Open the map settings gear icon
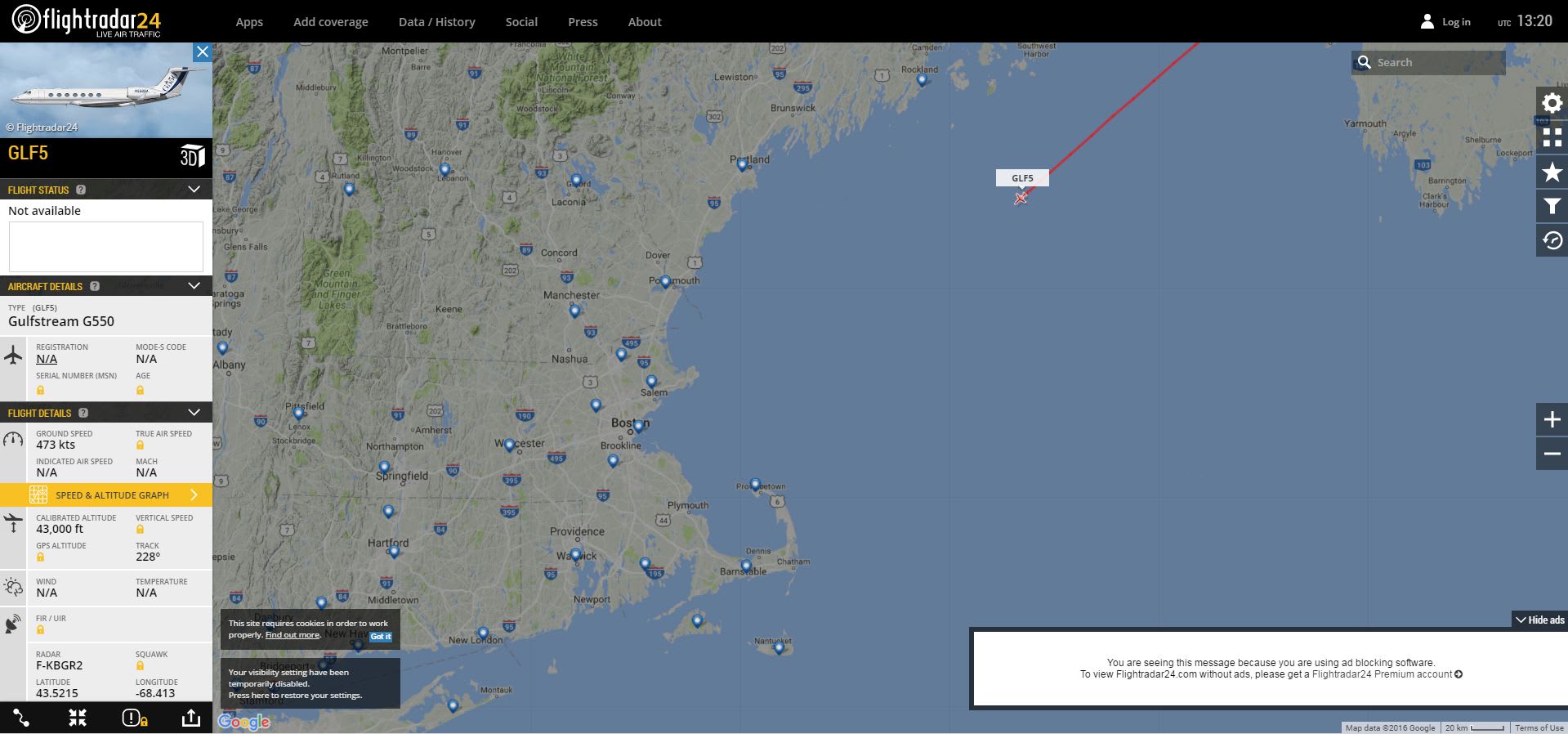The height and width of the screenshot is (734, 1568). click(1552, 103)
